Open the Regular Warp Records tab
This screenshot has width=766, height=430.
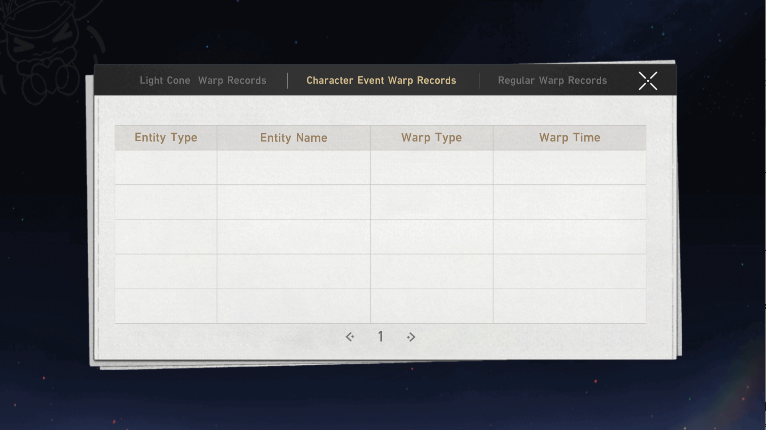pyautogui.click(x=553, y=81)
